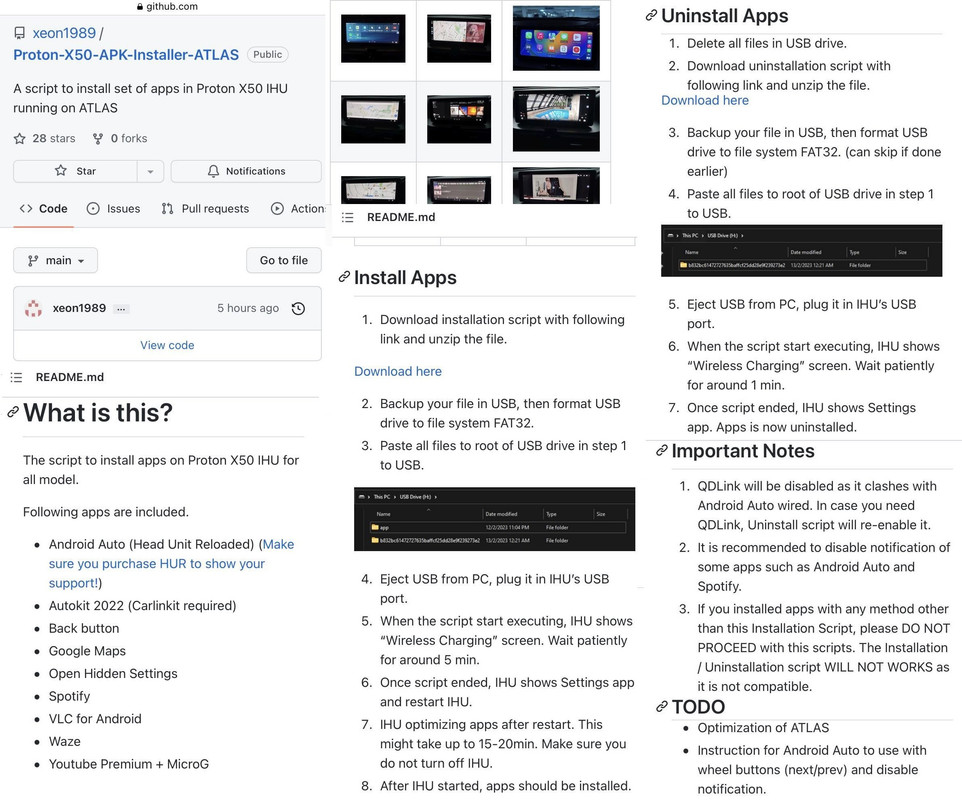Click the anchor link icon beside Uninstall Apps
Screen dimensions: 962x800
coord(652,16)
